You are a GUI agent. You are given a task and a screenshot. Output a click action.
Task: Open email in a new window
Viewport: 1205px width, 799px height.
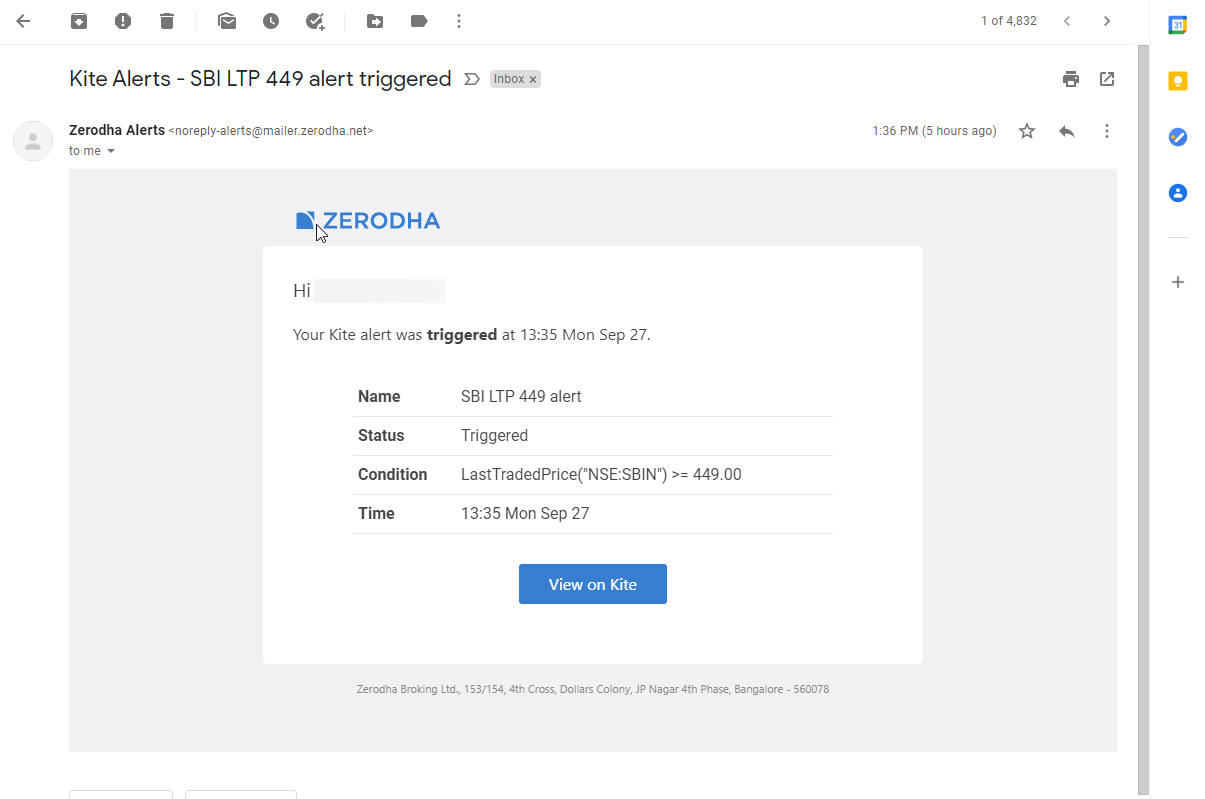click(1107, 79)
